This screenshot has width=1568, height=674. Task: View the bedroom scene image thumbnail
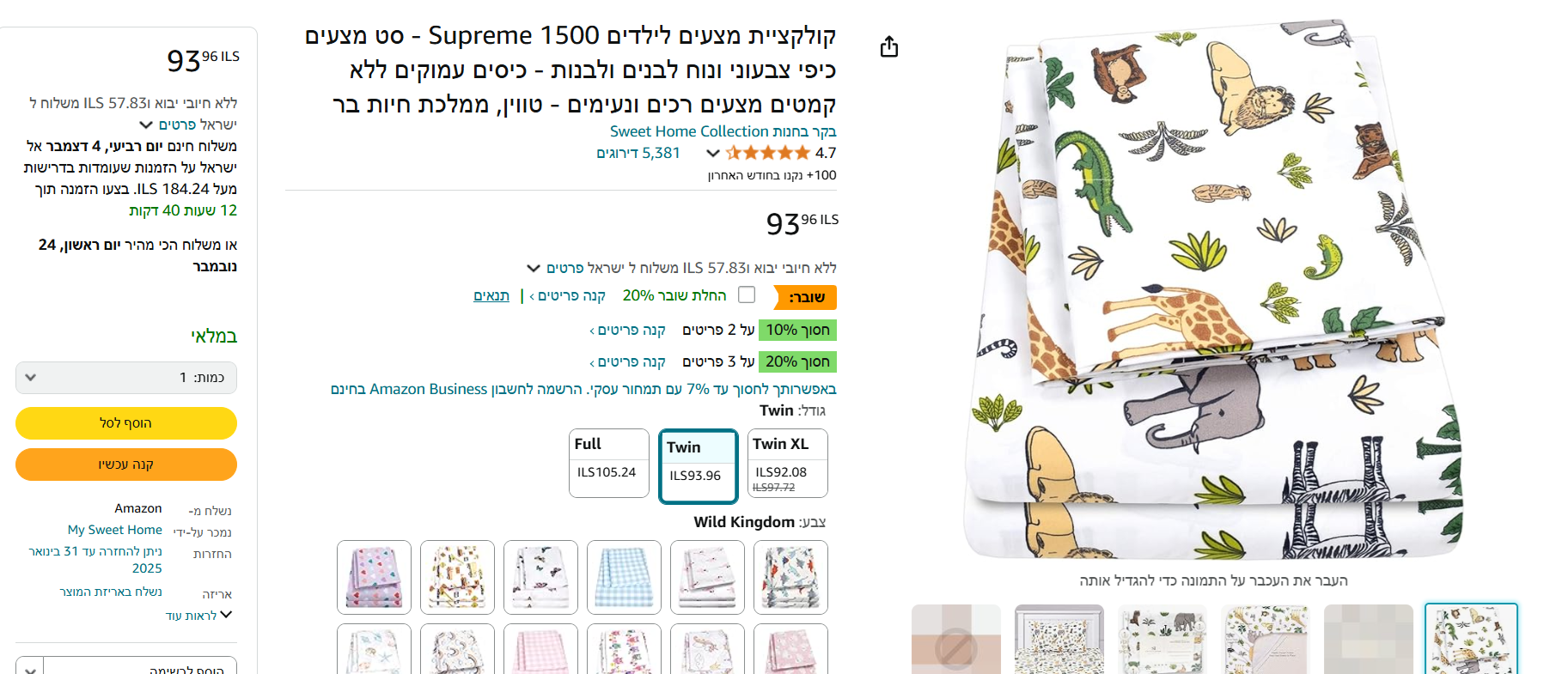click(x=1059, y=640)
